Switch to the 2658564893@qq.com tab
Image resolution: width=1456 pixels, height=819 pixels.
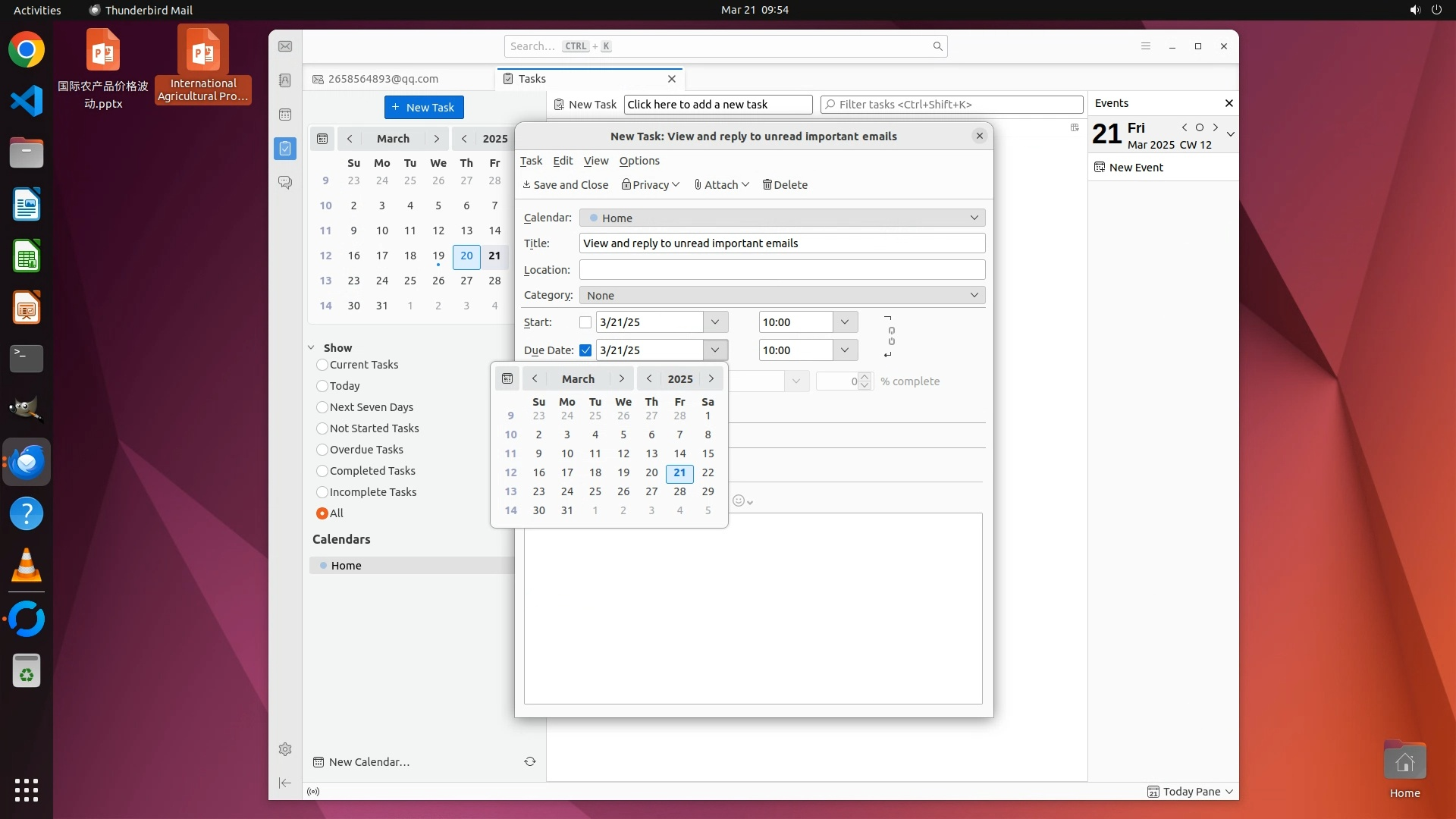click(383, 79)
